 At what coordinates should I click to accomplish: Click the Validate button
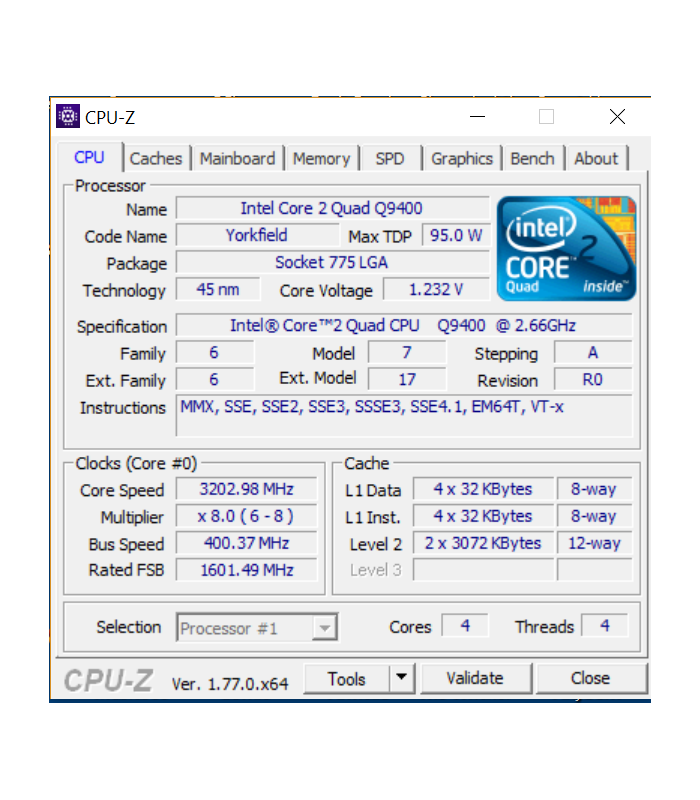coord(475,678)
